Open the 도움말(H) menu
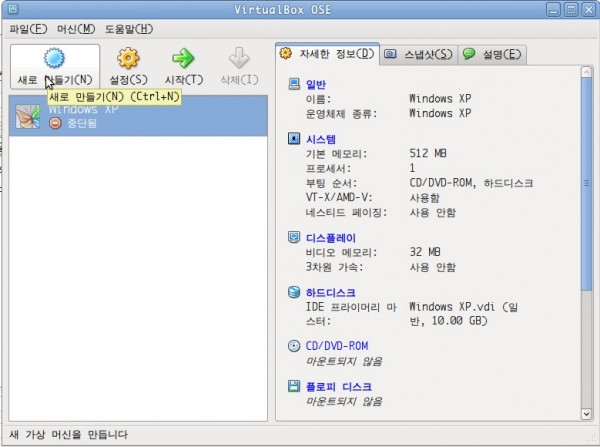Image resolution: width=600 pixels, height=447 pixels. coord(129,29)
